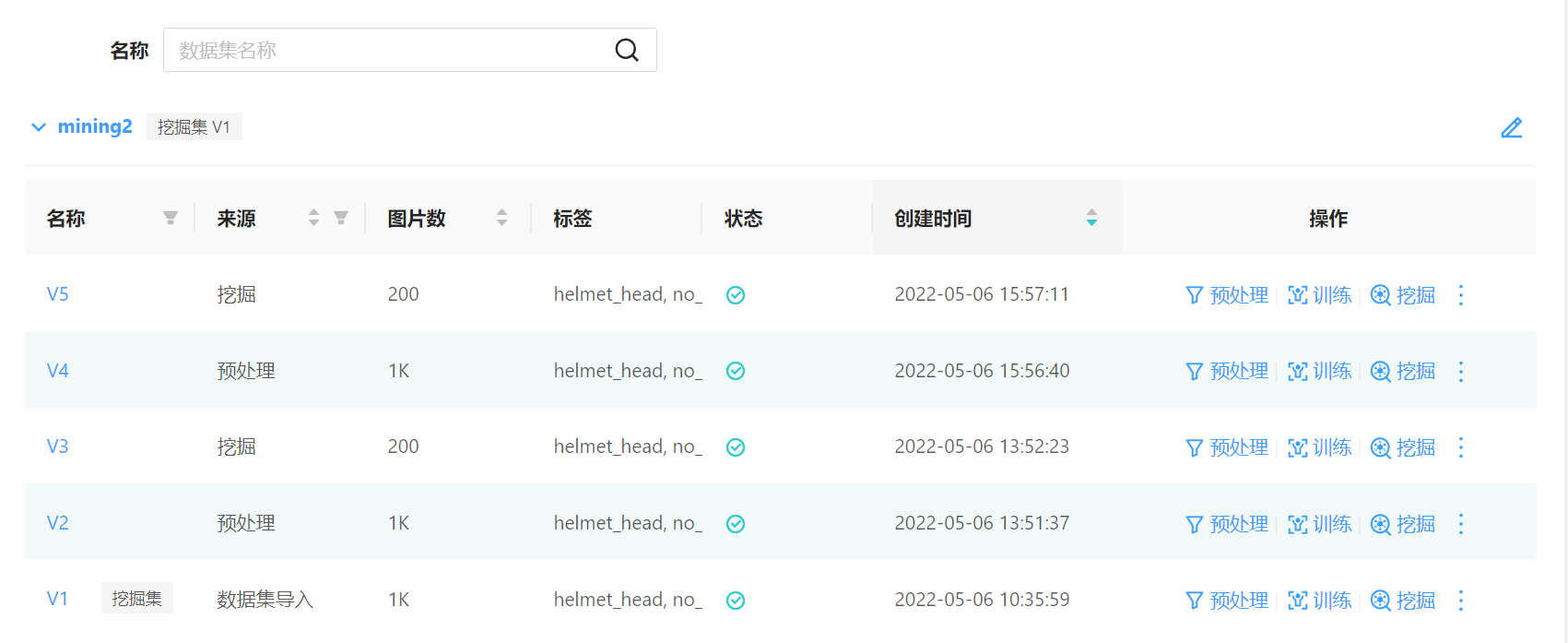Viewport: 1568px width, 643px height.
Task: Sort the table by 图片数 column
Action: point(501,218)
